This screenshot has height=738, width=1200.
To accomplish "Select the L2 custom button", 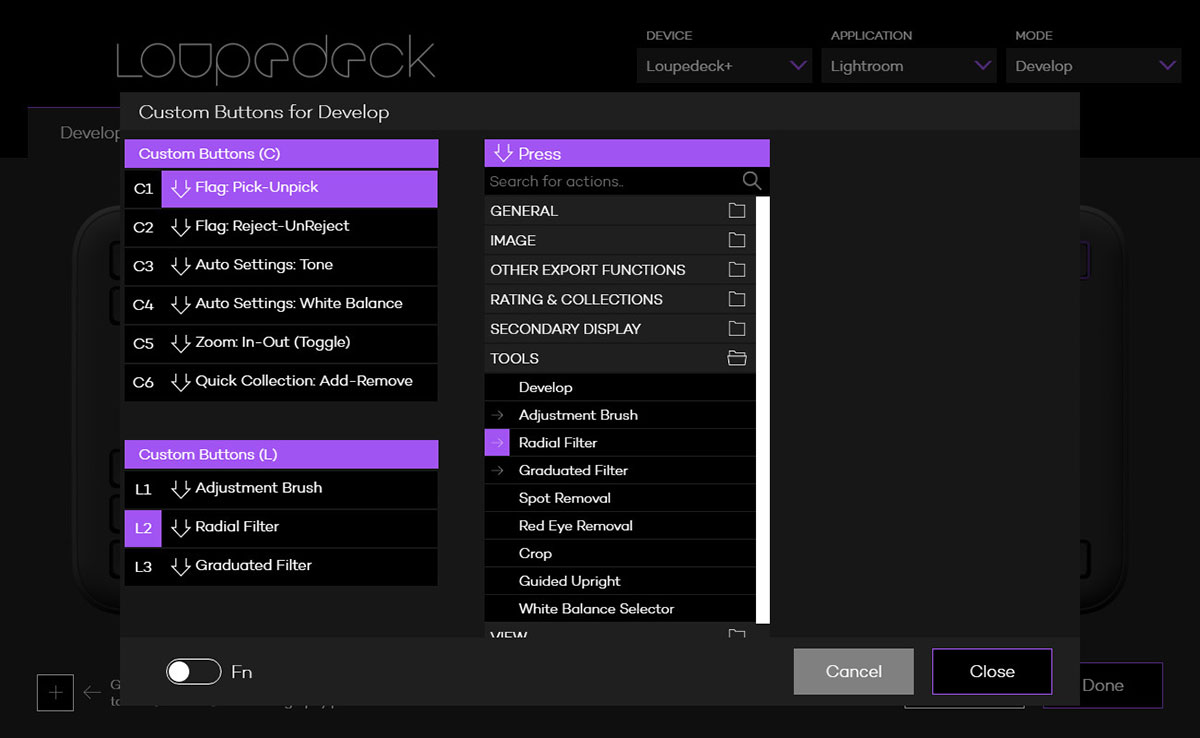I will (143, 528).
